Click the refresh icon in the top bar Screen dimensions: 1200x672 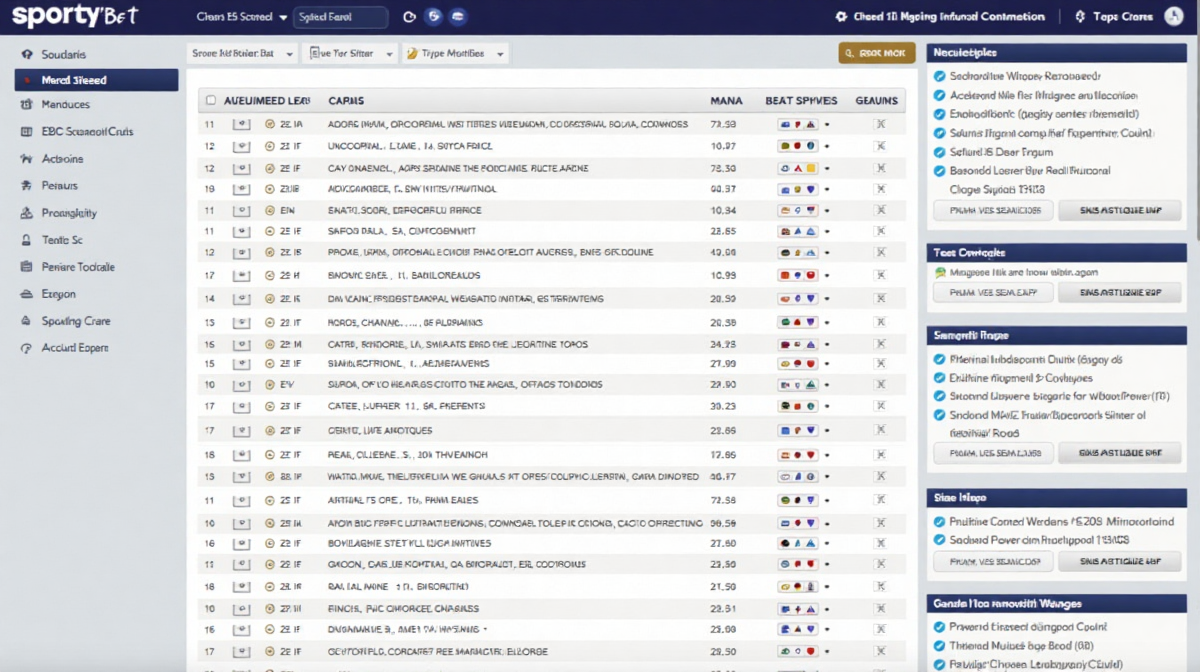pyautogui.click(x=408, y=17)
